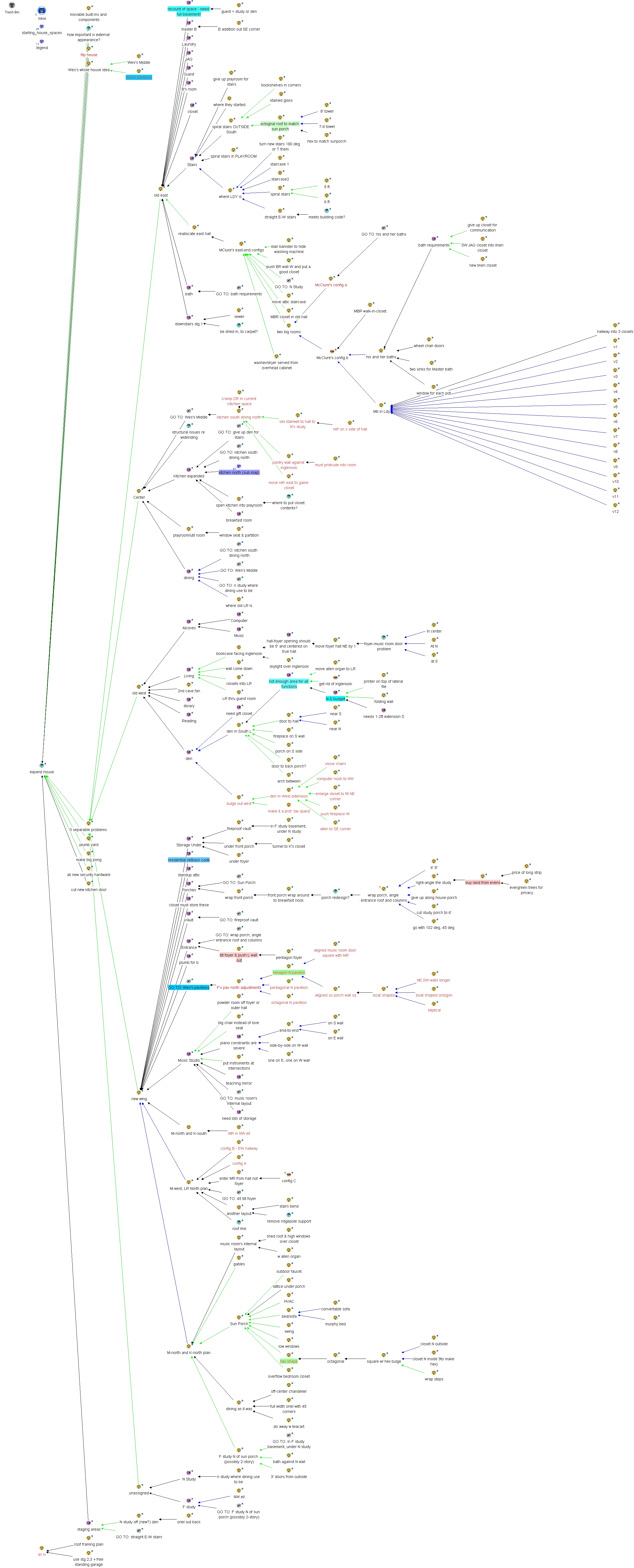Select the purple icon above 'Laundry'
Screen dimensions: 634x1568
tap(189, 38)
